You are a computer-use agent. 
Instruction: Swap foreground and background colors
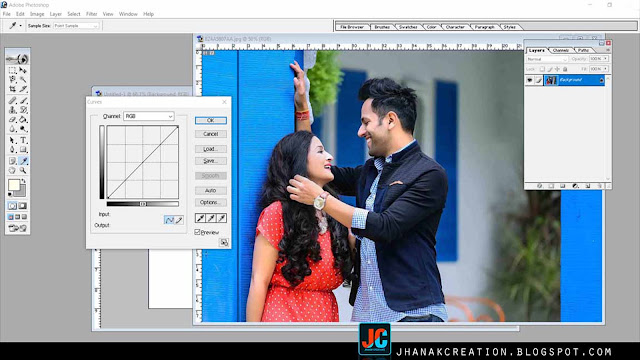click(24, 181)
